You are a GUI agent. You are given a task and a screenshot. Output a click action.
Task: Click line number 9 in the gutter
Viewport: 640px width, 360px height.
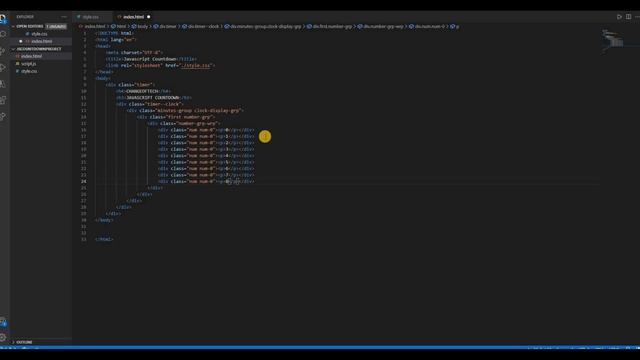tap(84, 85)
